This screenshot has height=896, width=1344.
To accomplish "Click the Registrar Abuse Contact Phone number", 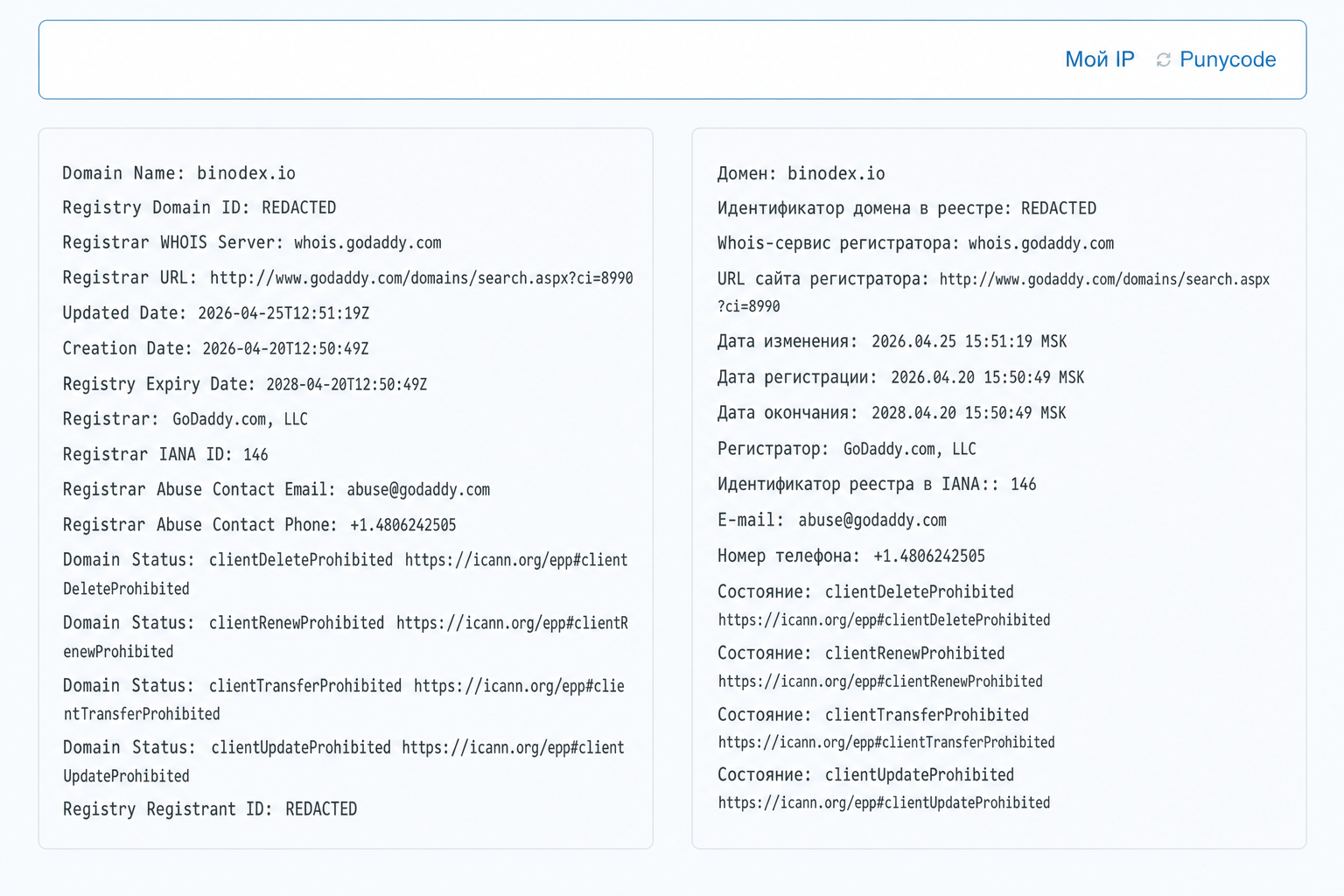I will (403, 525).
